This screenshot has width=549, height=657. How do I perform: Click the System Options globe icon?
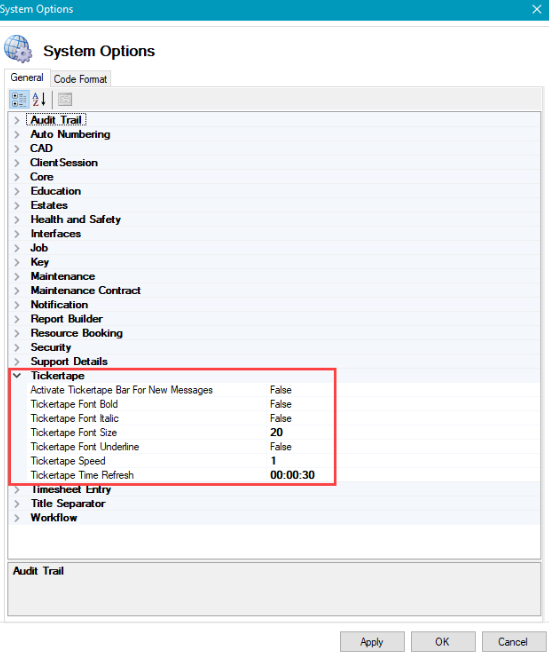pos(18,49)
